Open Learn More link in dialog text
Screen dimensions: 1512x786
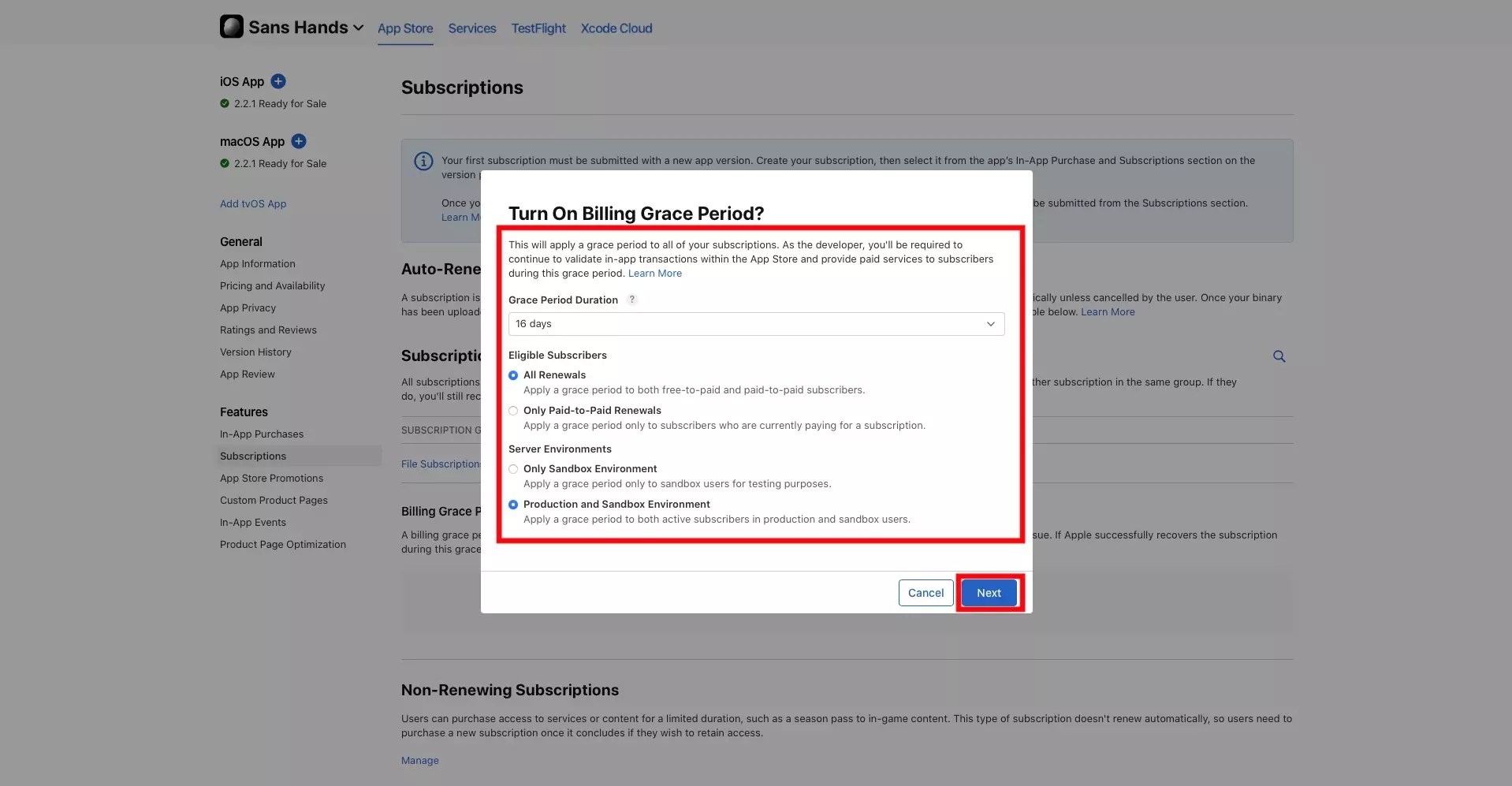(x=655, y=274)
